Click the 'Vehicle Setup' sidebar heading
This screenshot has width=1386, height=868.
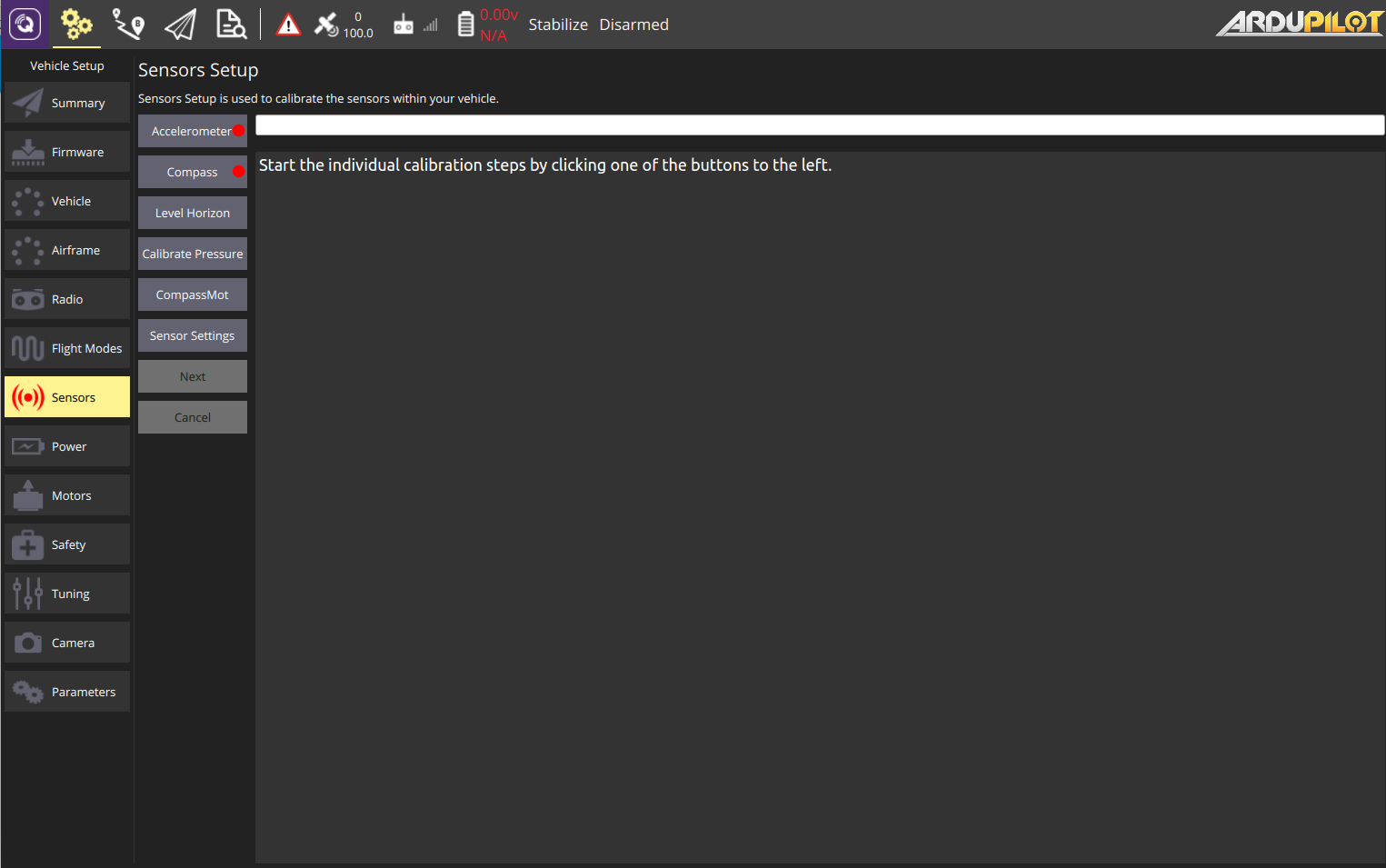(67, 65)
